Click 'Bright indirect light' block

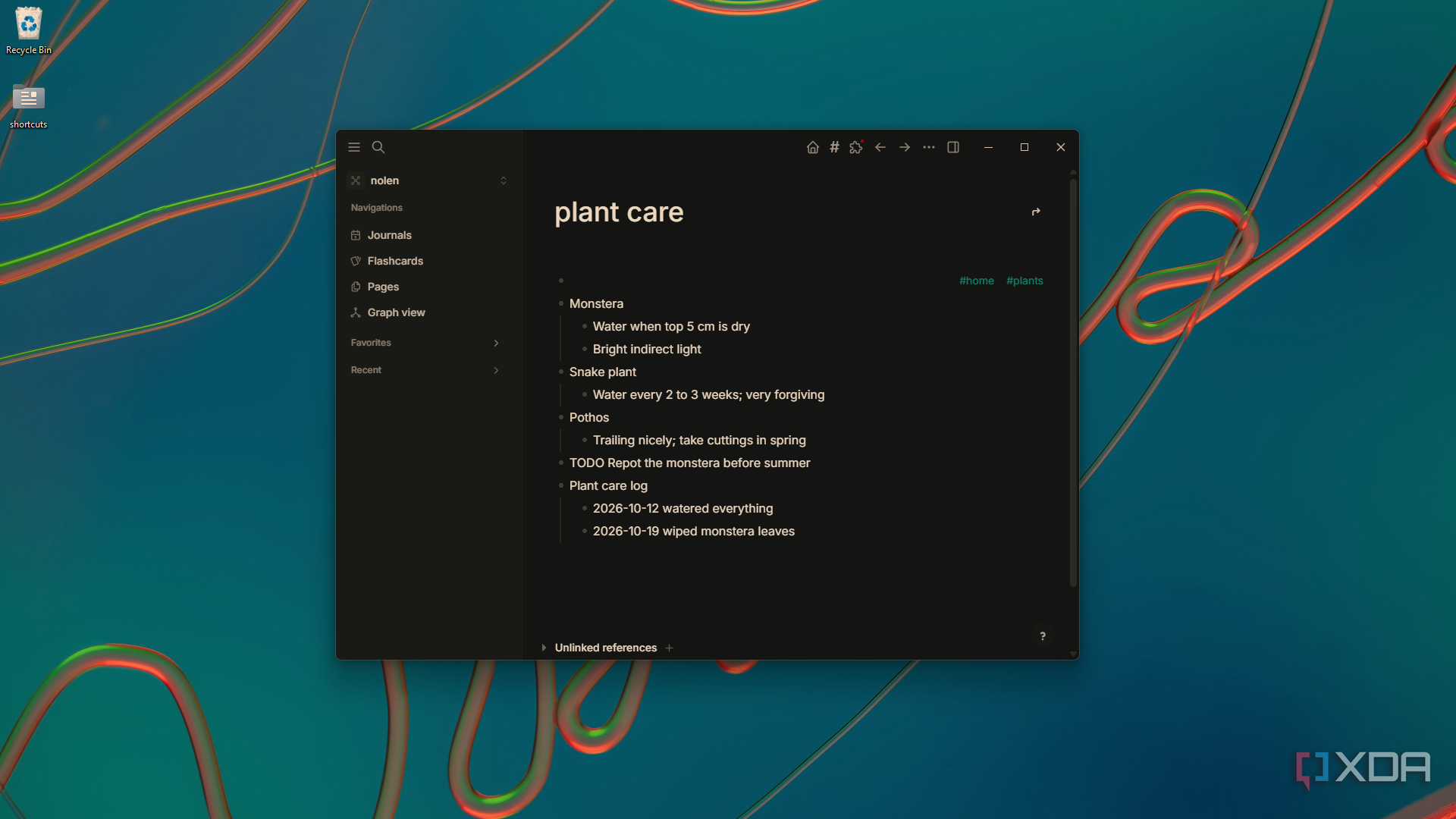pyautogui.click(x=647, y=349)
